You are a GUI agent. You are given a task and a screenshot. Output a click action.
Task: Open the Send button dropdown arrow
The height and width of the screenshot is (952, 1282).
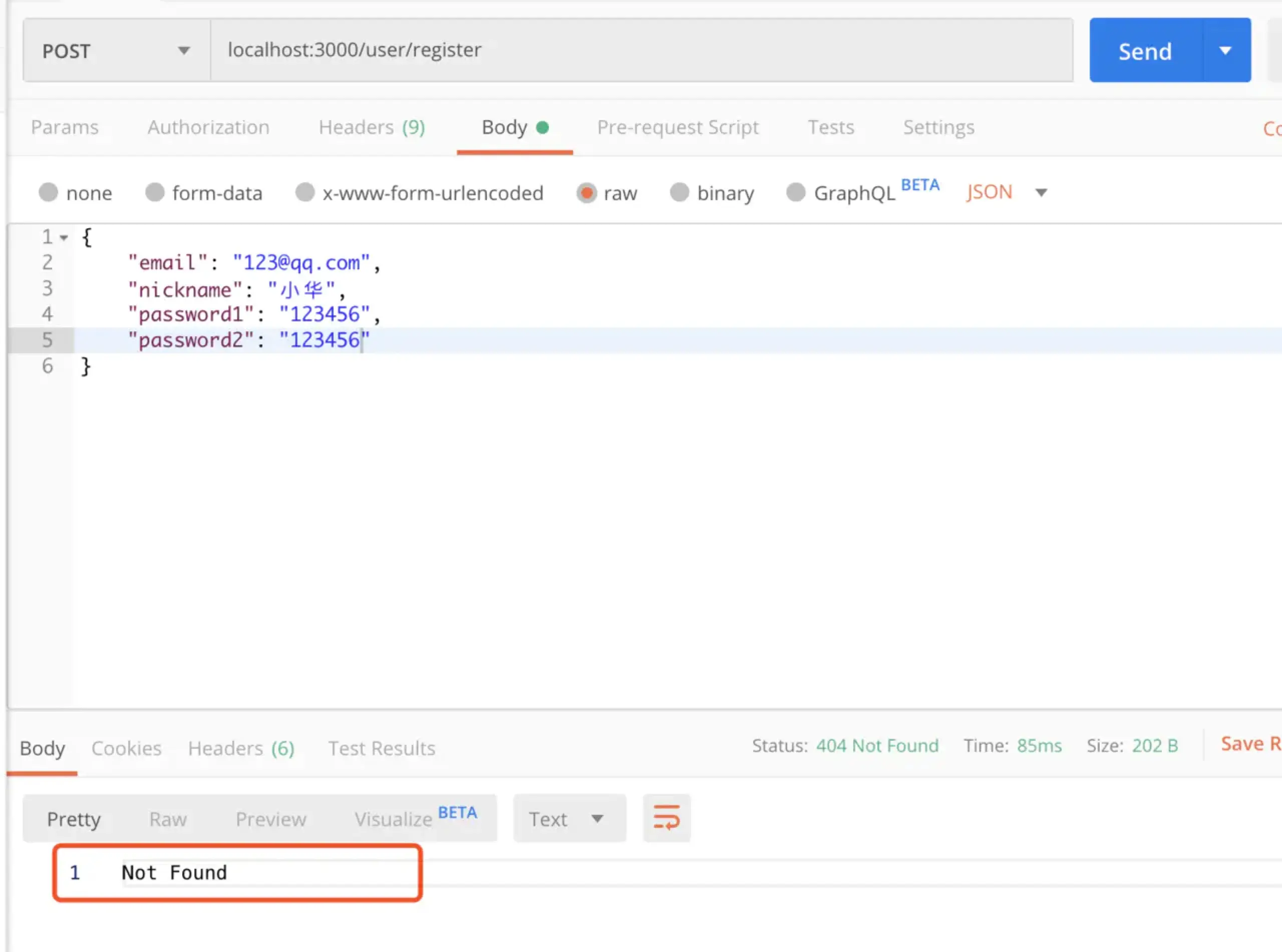pos(1225,51)
